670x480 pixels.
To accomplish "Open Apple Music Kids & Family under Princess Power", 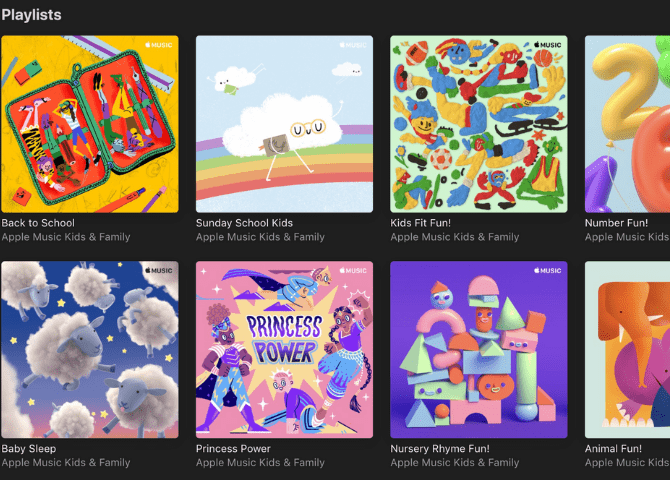I will [x=260, y=463].
